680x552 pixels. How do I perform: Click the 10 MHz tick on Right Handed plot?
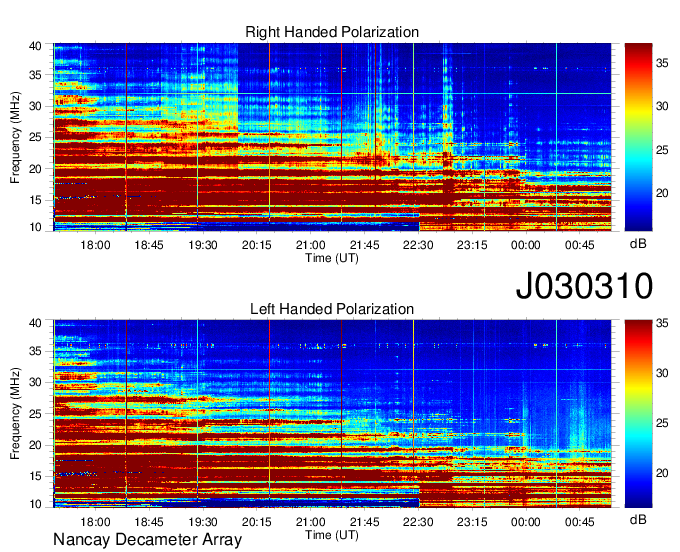tap(35, 227)
